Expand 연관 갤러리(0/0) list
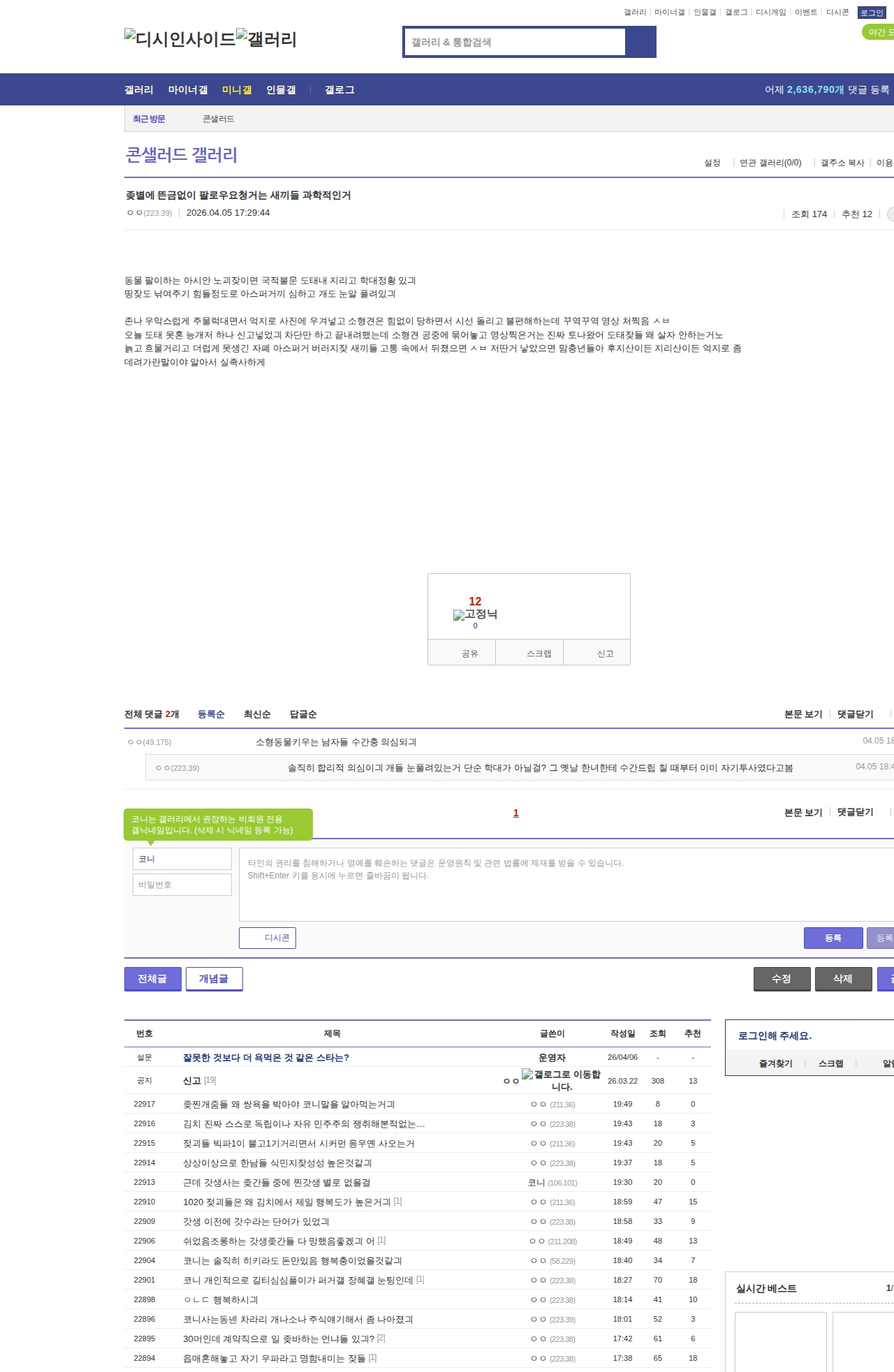 click(770, 163)
